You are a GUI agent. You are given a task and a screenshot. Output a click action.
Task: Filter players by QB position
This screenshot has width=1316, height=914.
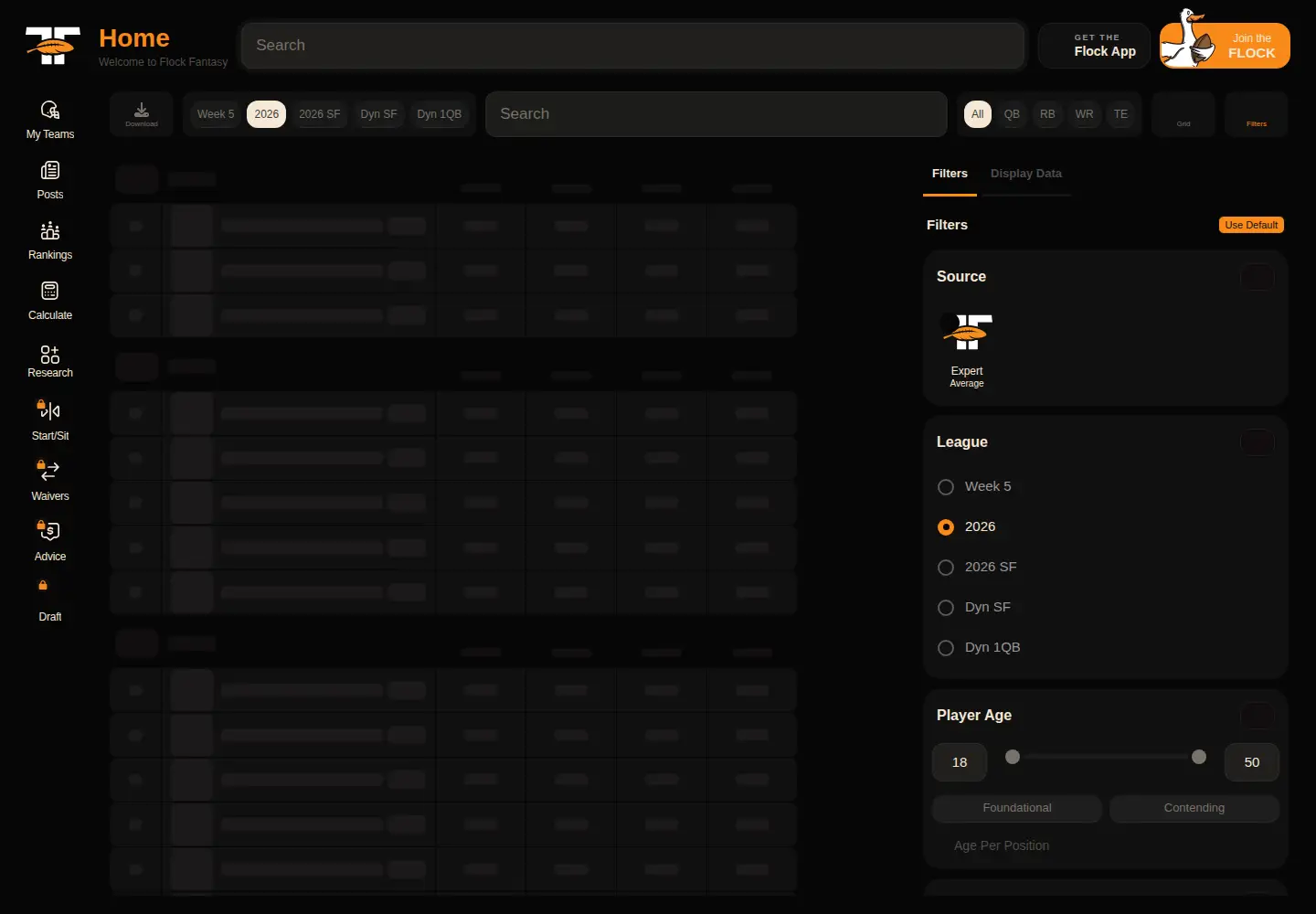tap(1012, 114)
